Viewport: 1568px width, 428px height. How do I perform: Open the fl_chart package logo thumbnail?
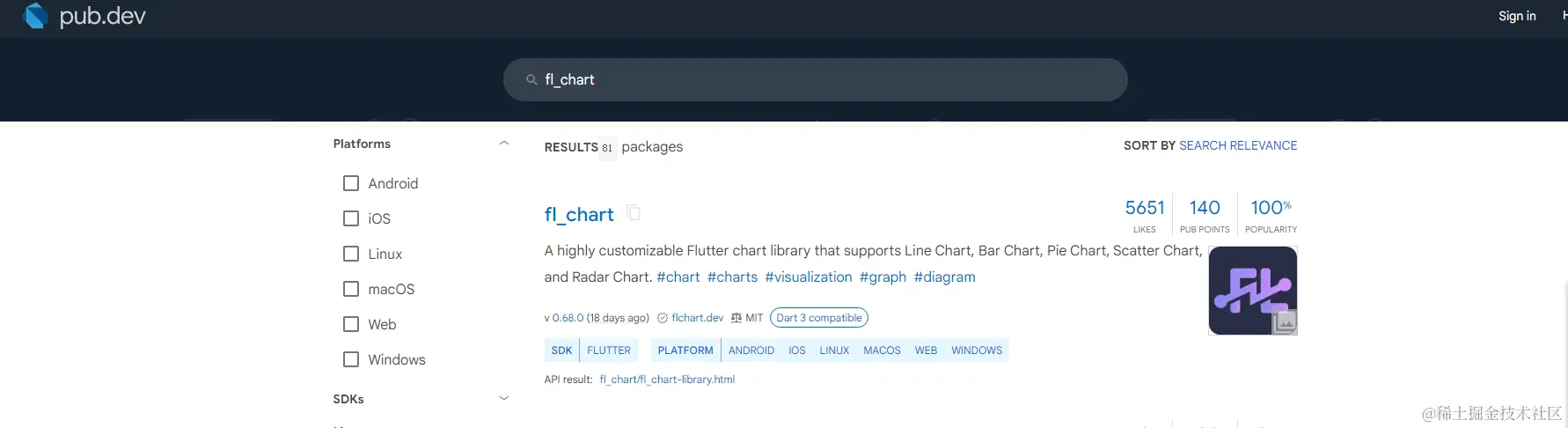(x=1252, y=290)
